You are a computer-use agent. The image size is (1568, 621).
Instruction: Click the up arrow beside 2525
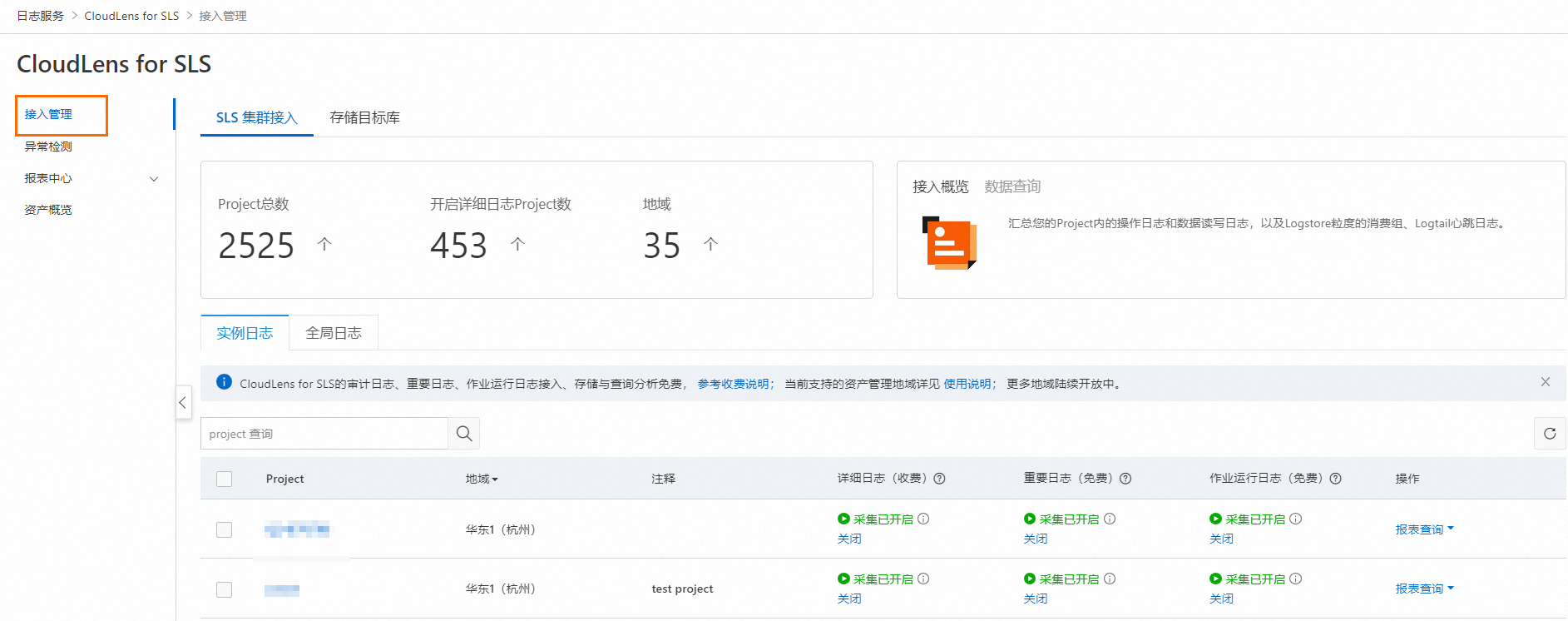point(324,244)
